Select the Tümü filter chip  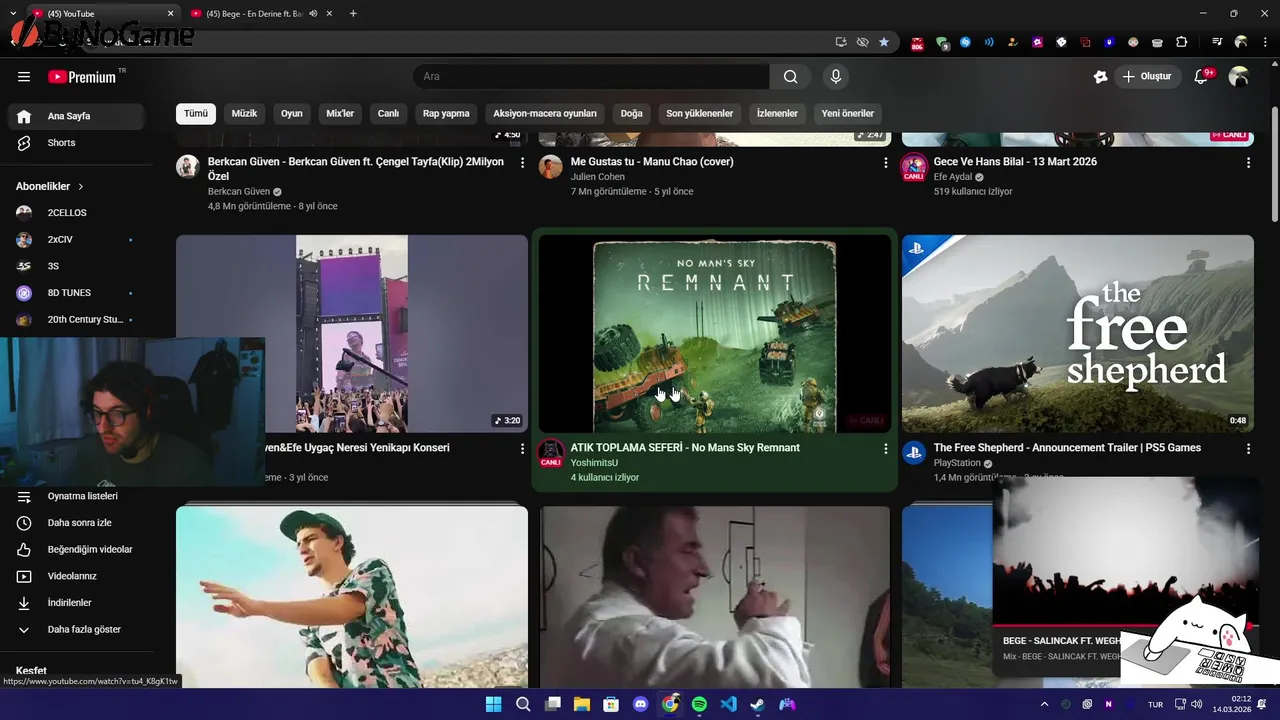[x=196, y=114]
